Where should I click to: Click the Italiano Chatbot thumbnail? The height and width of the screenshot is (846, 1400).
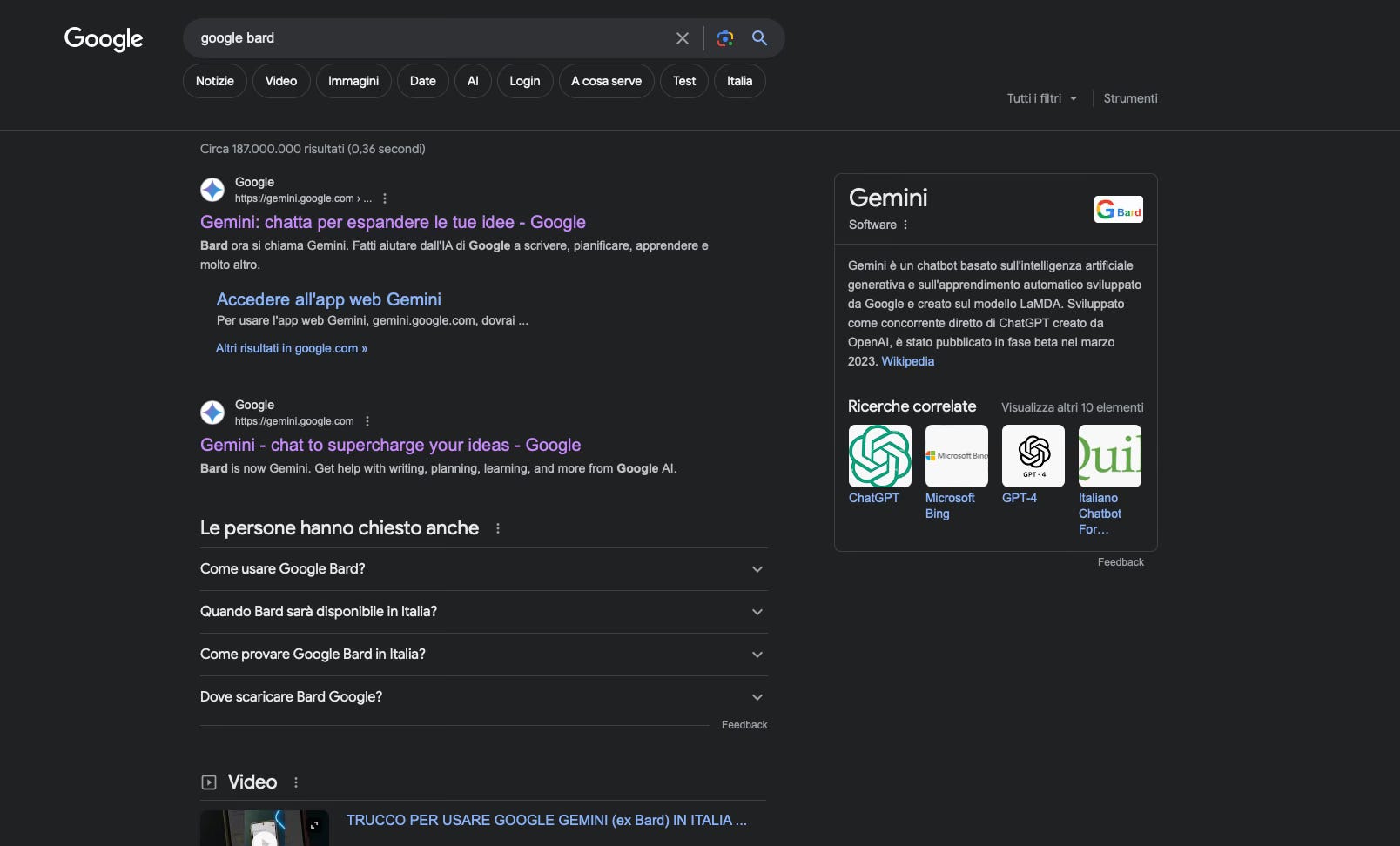click(x=1110, y=456)
